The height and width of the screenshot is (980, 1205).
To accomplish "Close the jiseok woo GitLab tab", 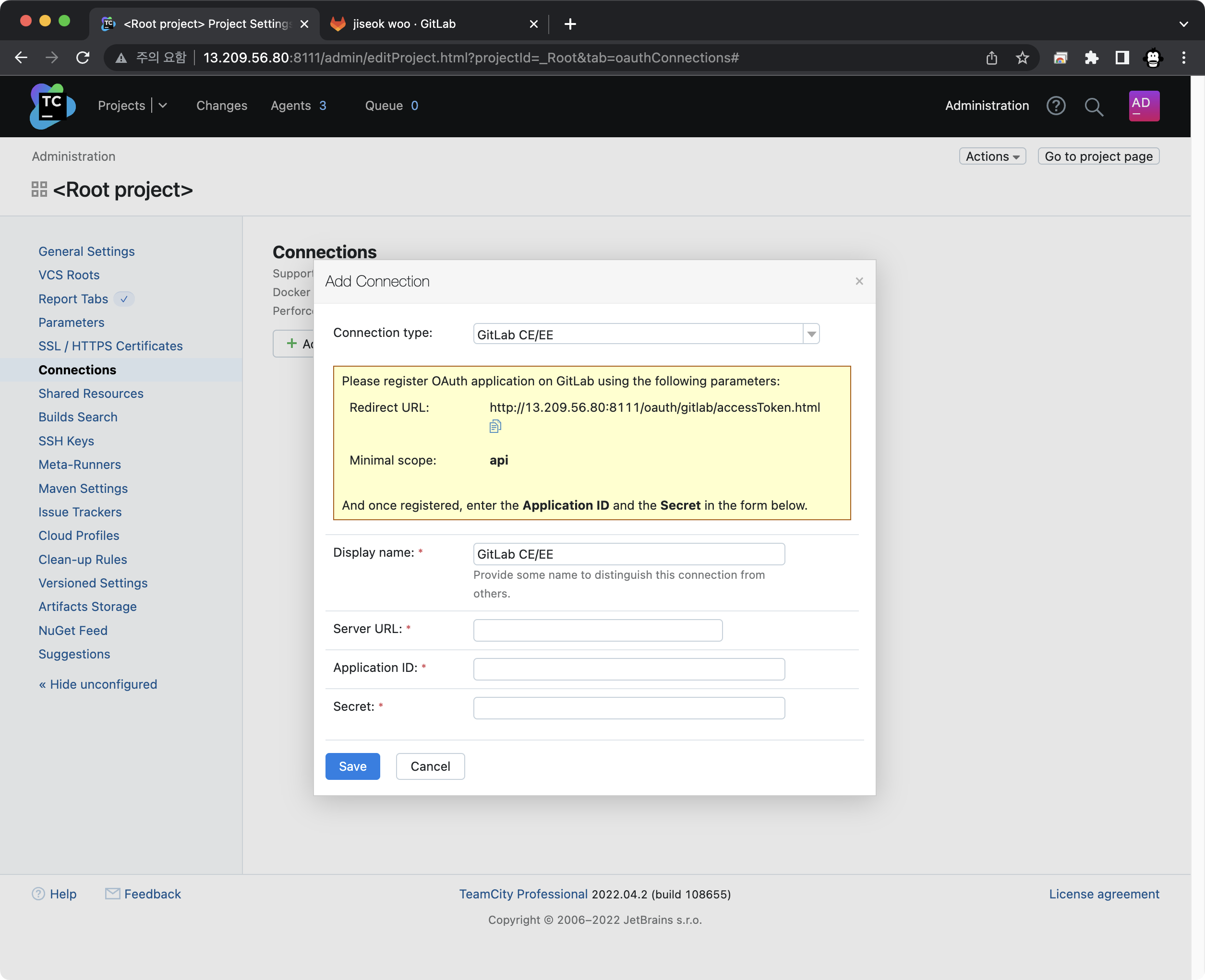I will (x=533, y=24).
